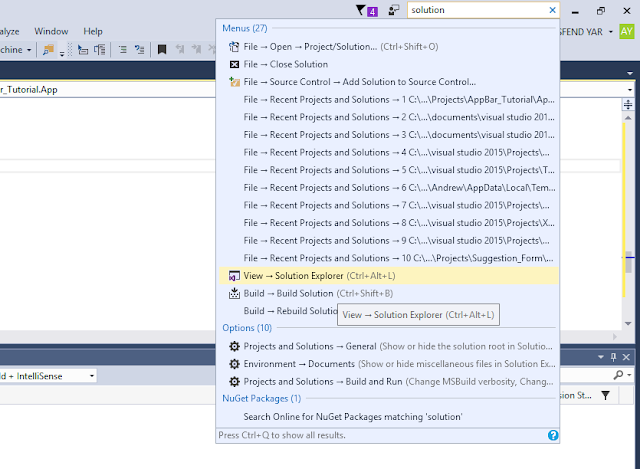Open the _Tutorial.App navigation dropdown
640x469 pixels.
pos(108,90)
